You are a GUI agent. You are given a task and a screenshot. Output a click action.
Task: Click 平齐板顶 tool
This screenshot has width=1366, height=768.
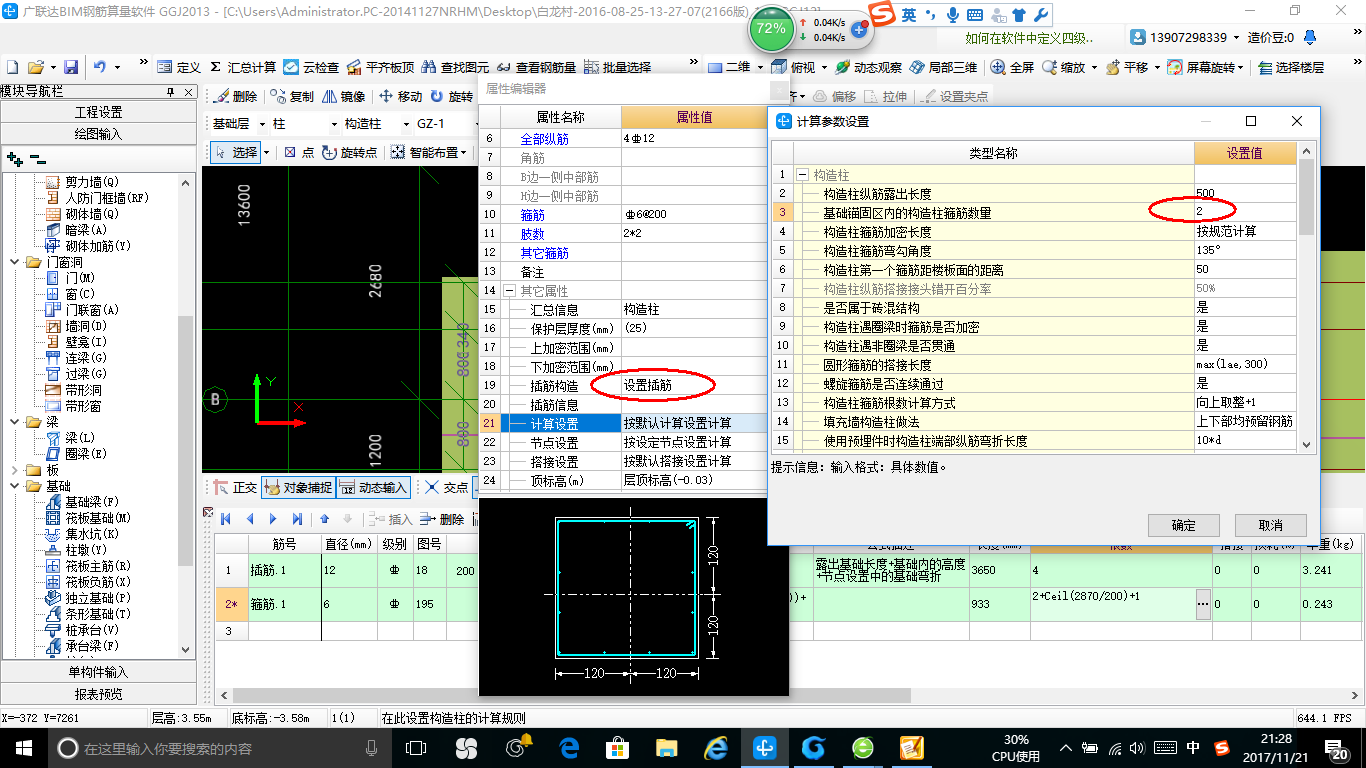[381, 67]
